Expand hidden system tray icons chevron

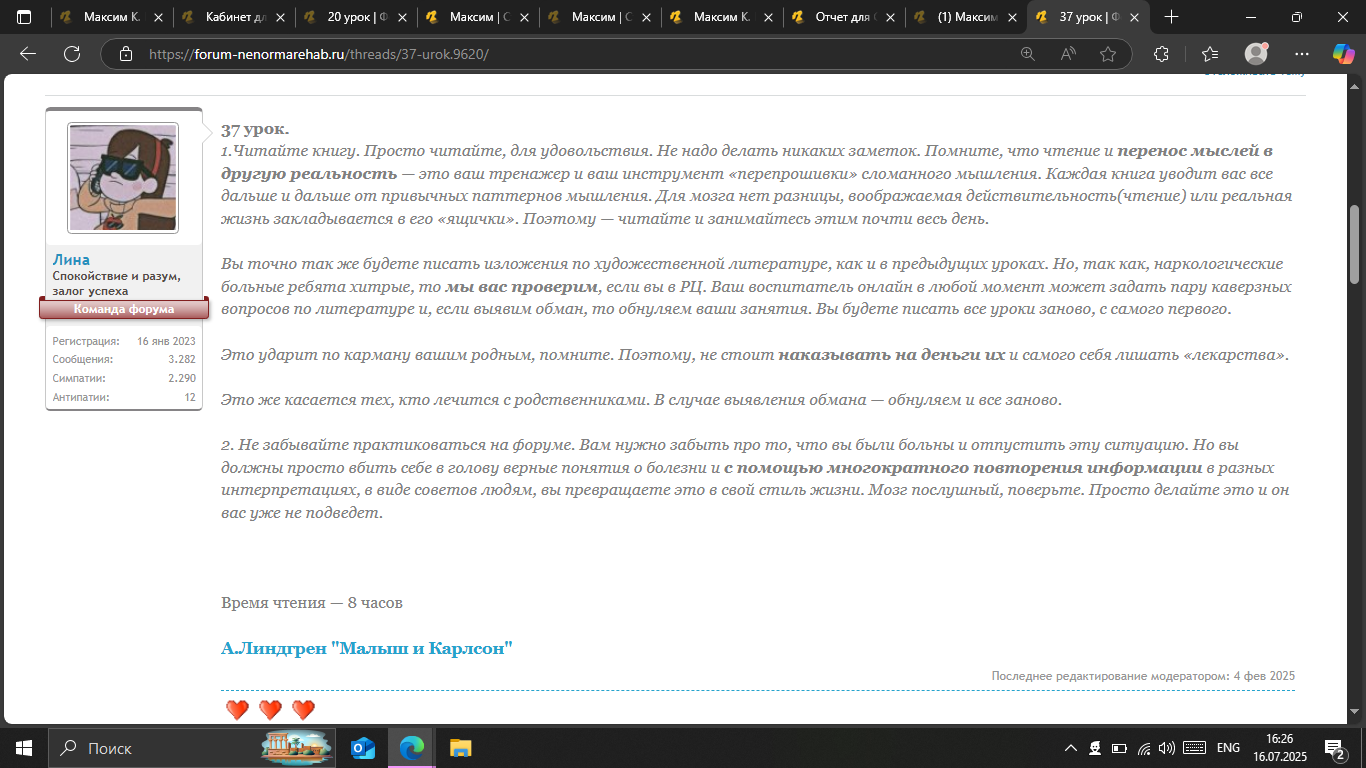(x=1070, y=748)
